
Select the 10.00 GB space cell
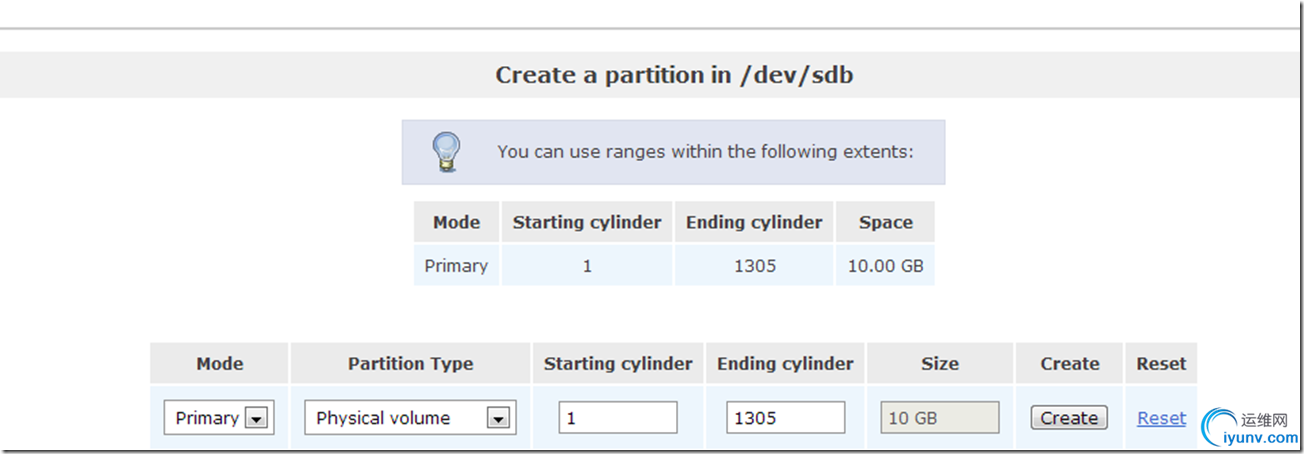tap(885, 266)
